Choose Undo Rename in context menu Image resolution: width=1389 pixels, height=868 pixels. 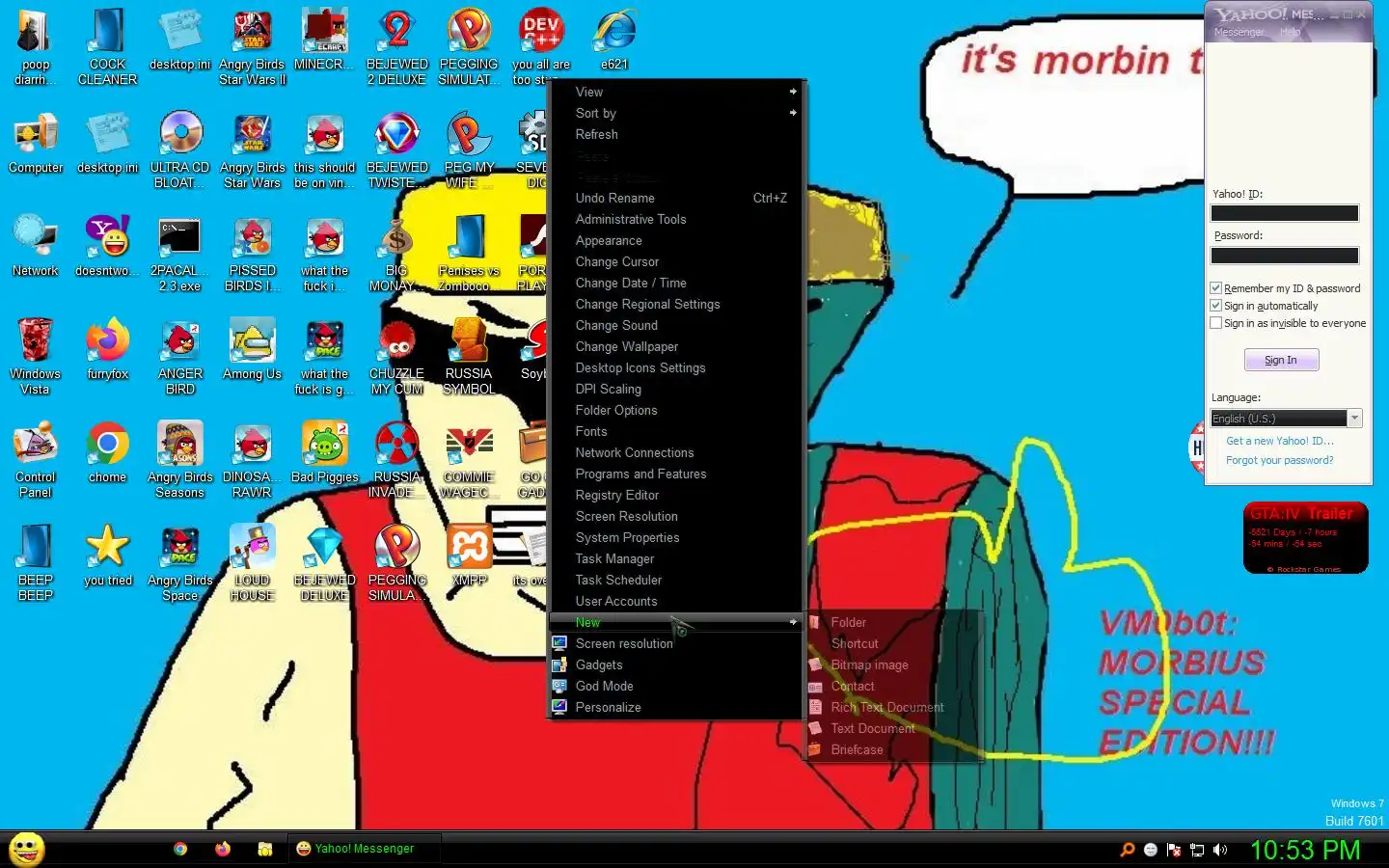[675, 198]
